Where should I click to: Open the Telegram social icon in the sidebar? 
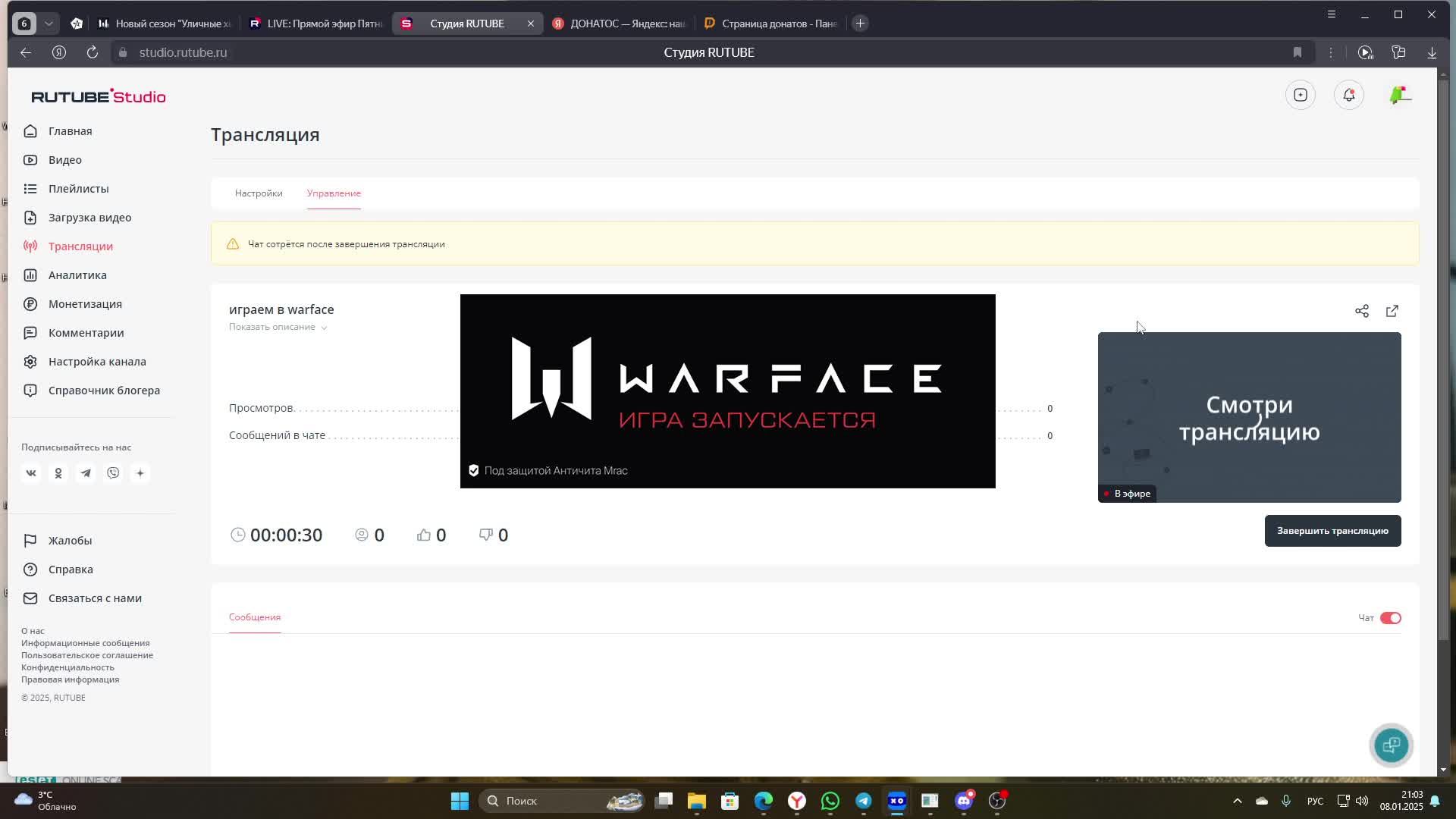tap(86, 473)
